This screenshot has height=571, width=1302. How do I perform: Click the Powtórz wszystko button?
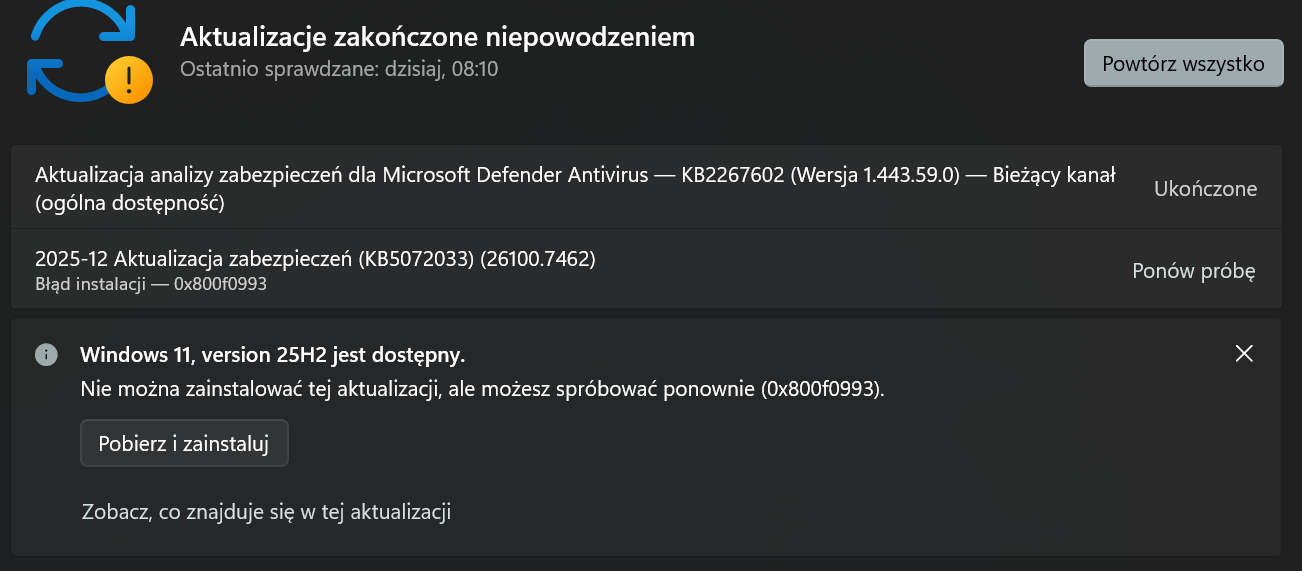click(x=1183, y=63)
